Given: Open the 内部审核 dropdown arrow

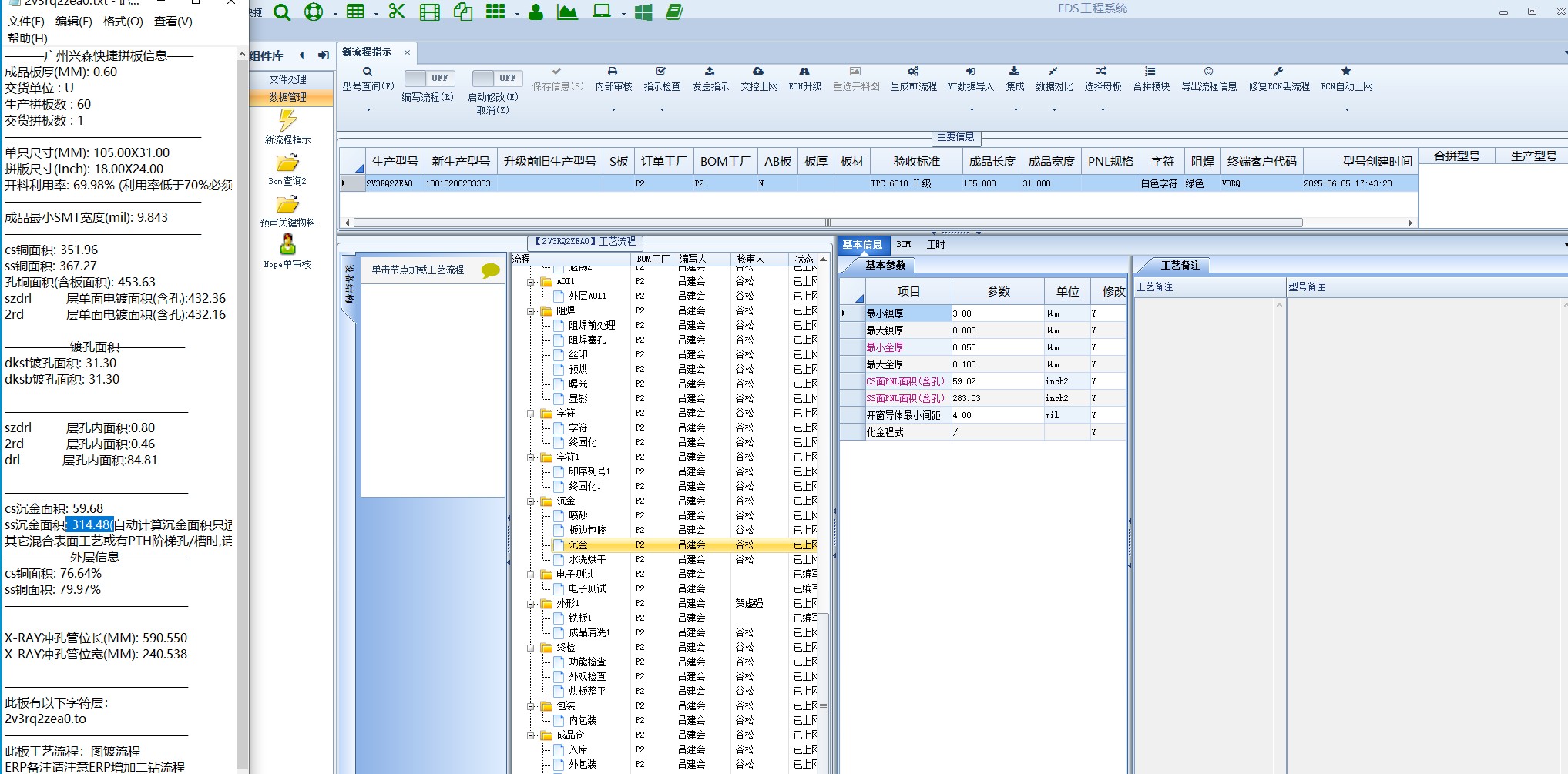Looking at the screenshot, I should (x=613, y=110).
